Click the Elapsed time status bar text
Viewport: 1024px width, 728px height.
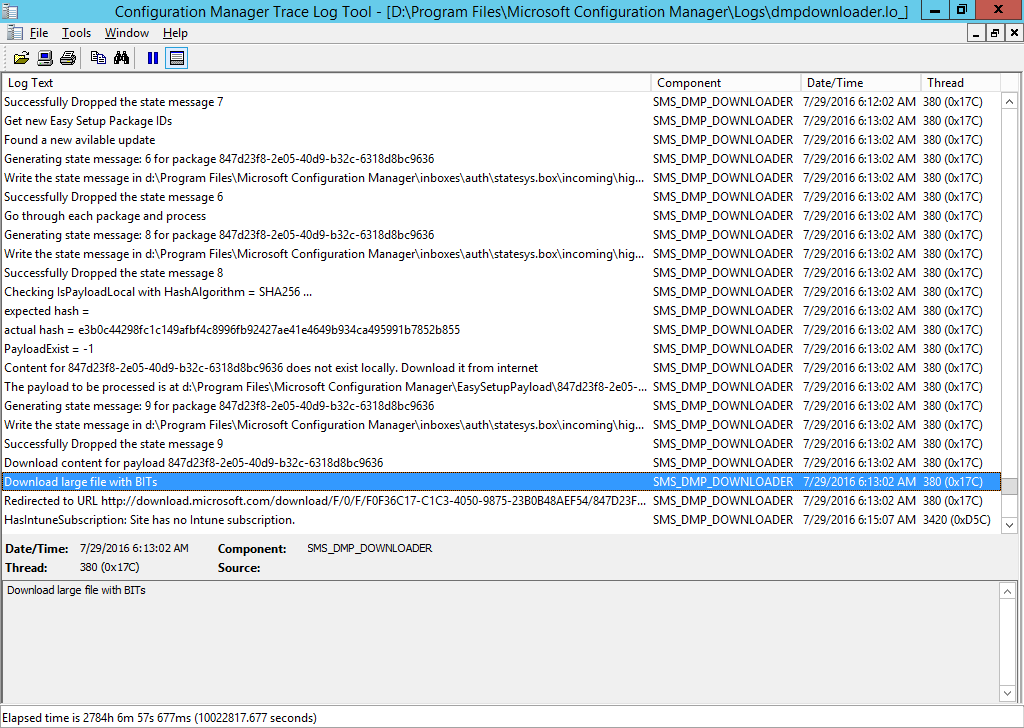coord(160,718)
